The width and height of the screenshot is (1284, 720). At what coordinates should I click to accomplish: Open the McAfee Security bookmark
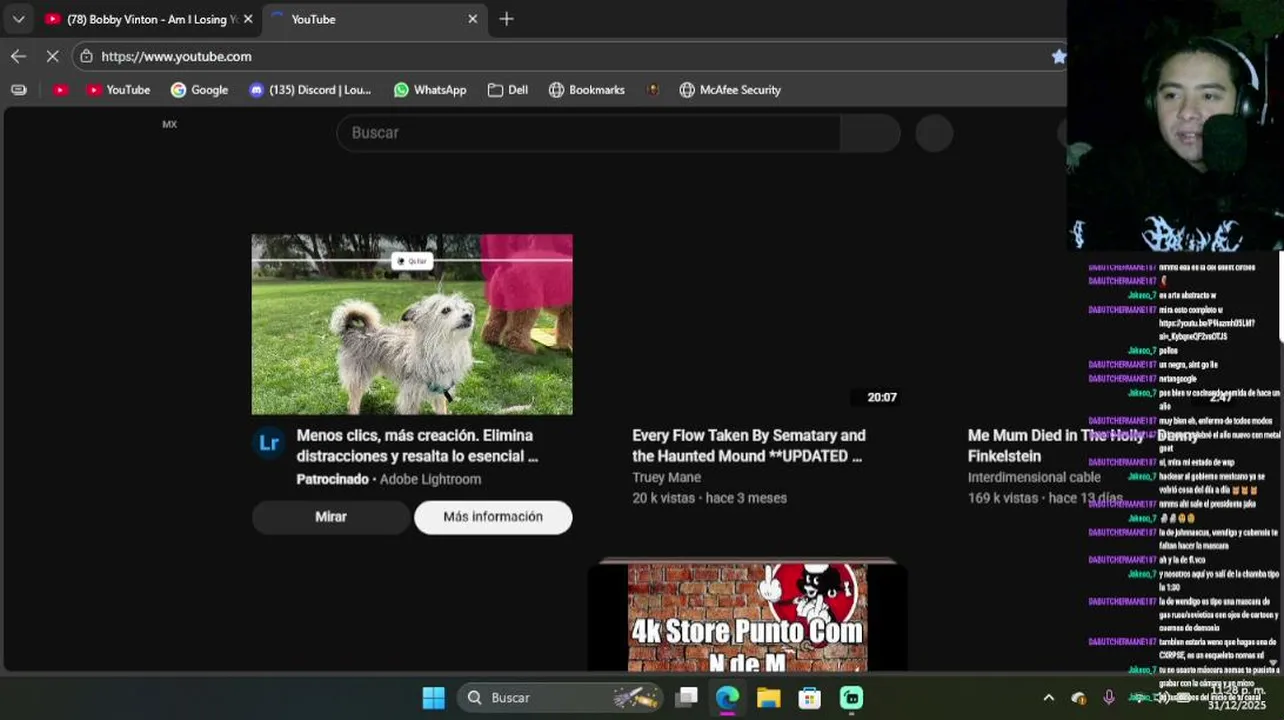click(730, 90)
